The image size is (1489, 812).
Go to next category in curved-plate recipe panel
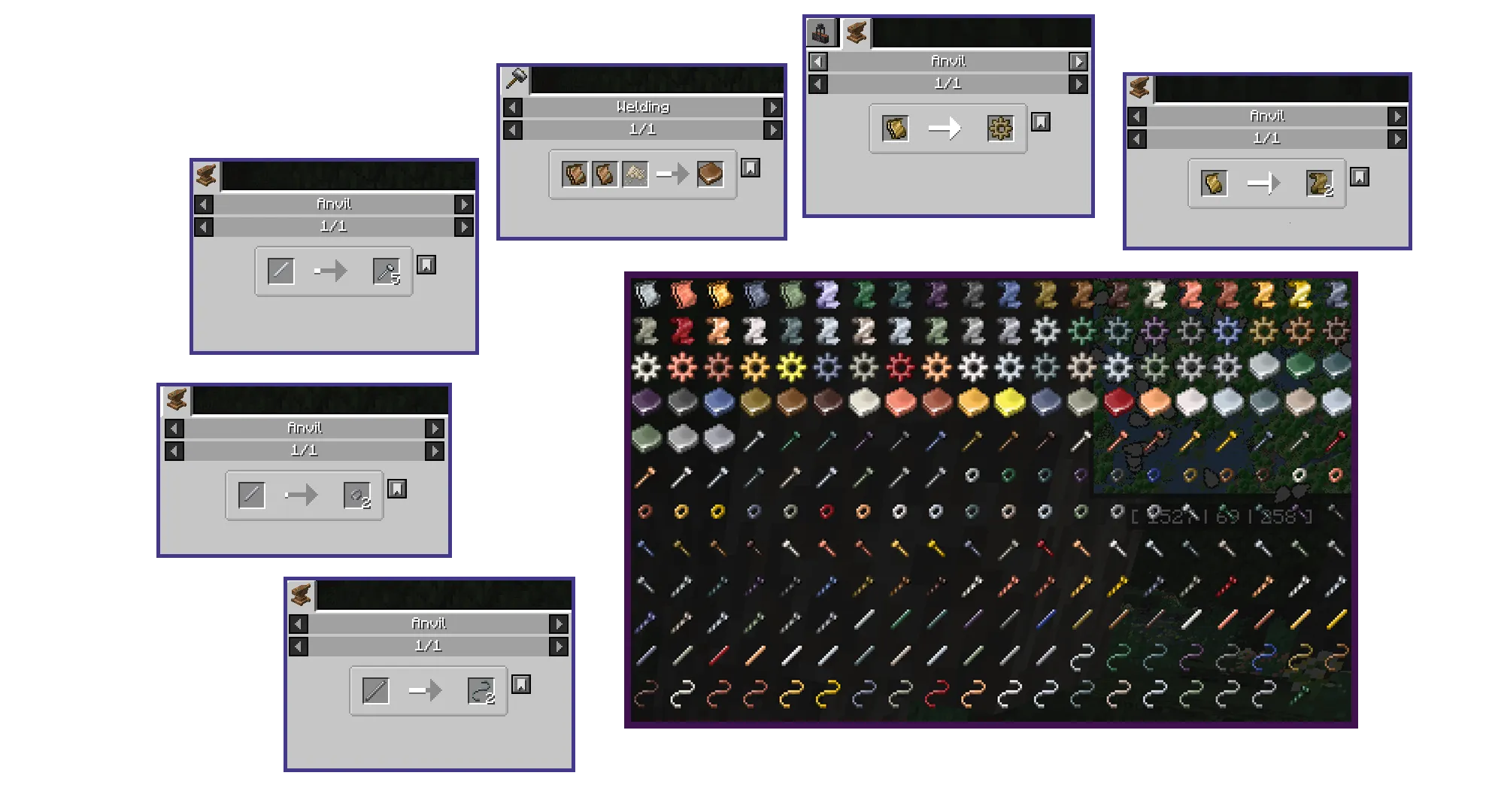[1397, 117]
